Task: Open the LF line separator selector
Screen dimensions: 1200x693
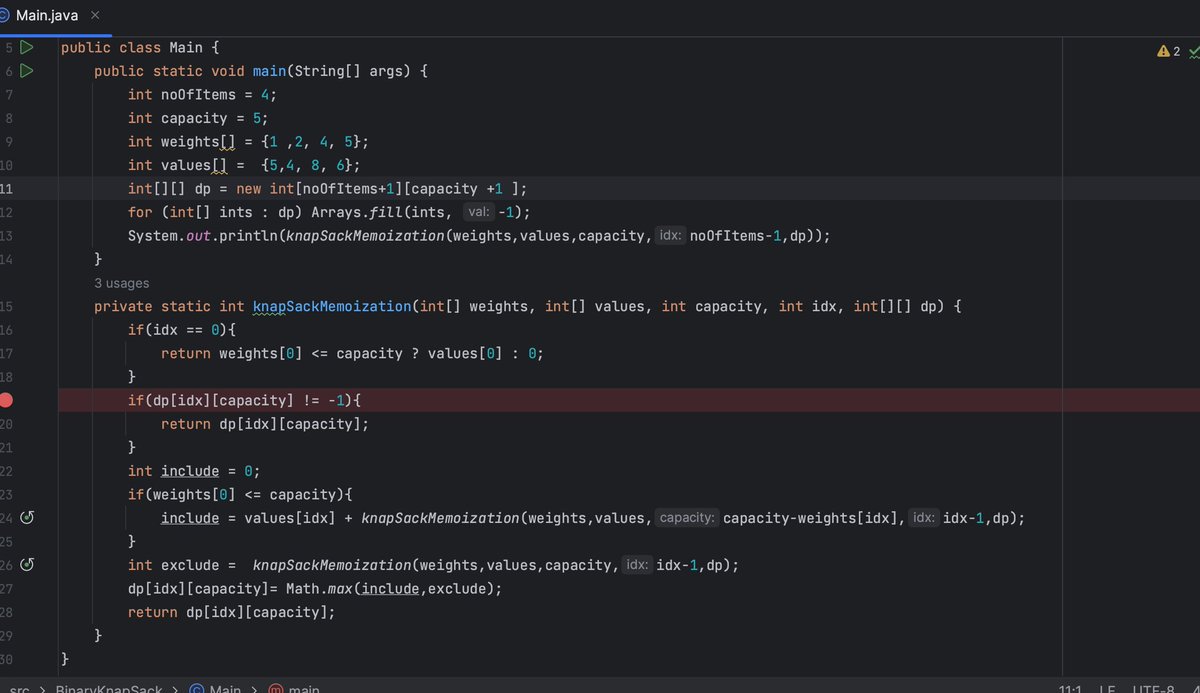Action: 1107,688
